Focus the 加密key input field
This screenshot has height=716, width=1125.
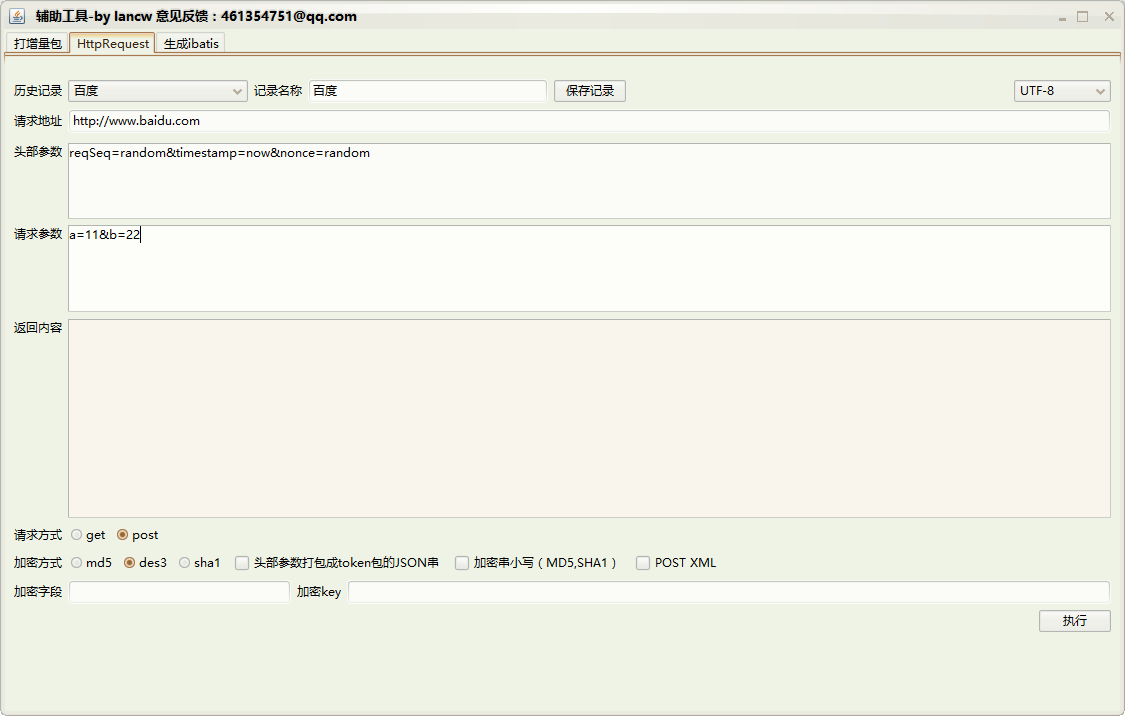pyautogui.click(x=729, y=592)
